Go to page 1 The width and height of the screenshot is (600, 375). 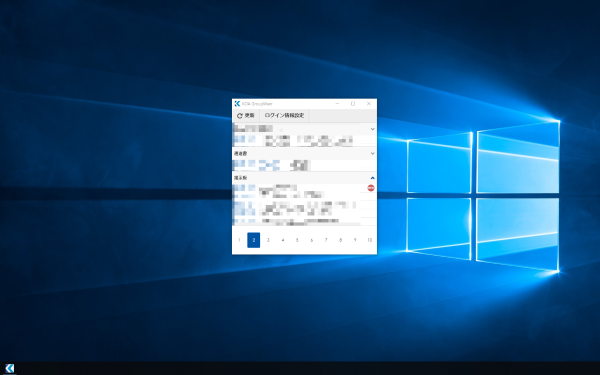tap(239, 240)
